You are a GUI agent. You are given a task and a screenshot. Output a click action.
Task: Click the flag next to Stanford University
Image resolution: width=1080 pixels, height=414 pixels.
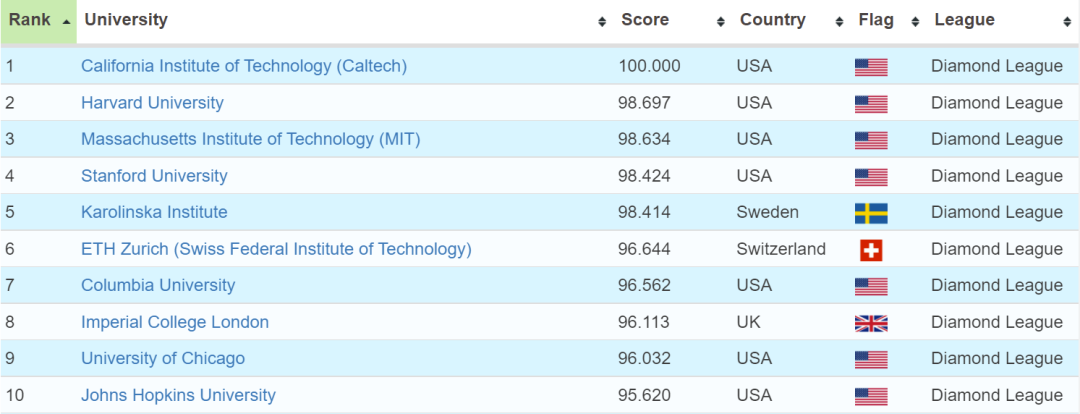click(871, 177)
